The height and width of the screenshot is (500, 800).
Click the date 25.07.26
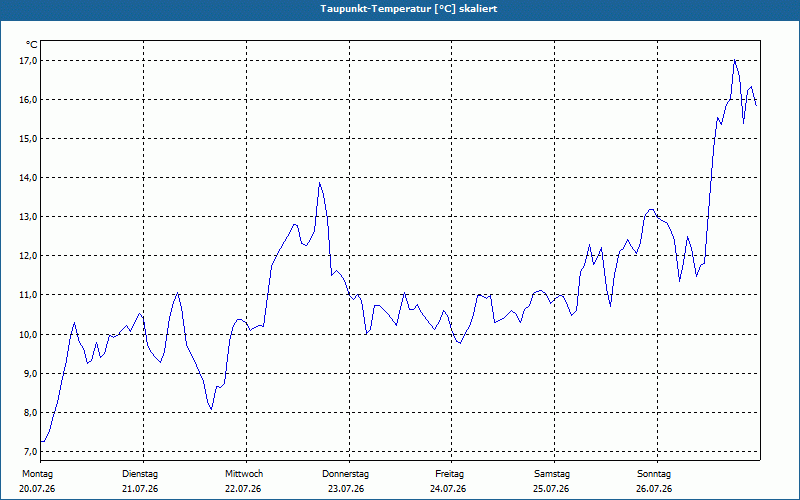coord(551,489)
